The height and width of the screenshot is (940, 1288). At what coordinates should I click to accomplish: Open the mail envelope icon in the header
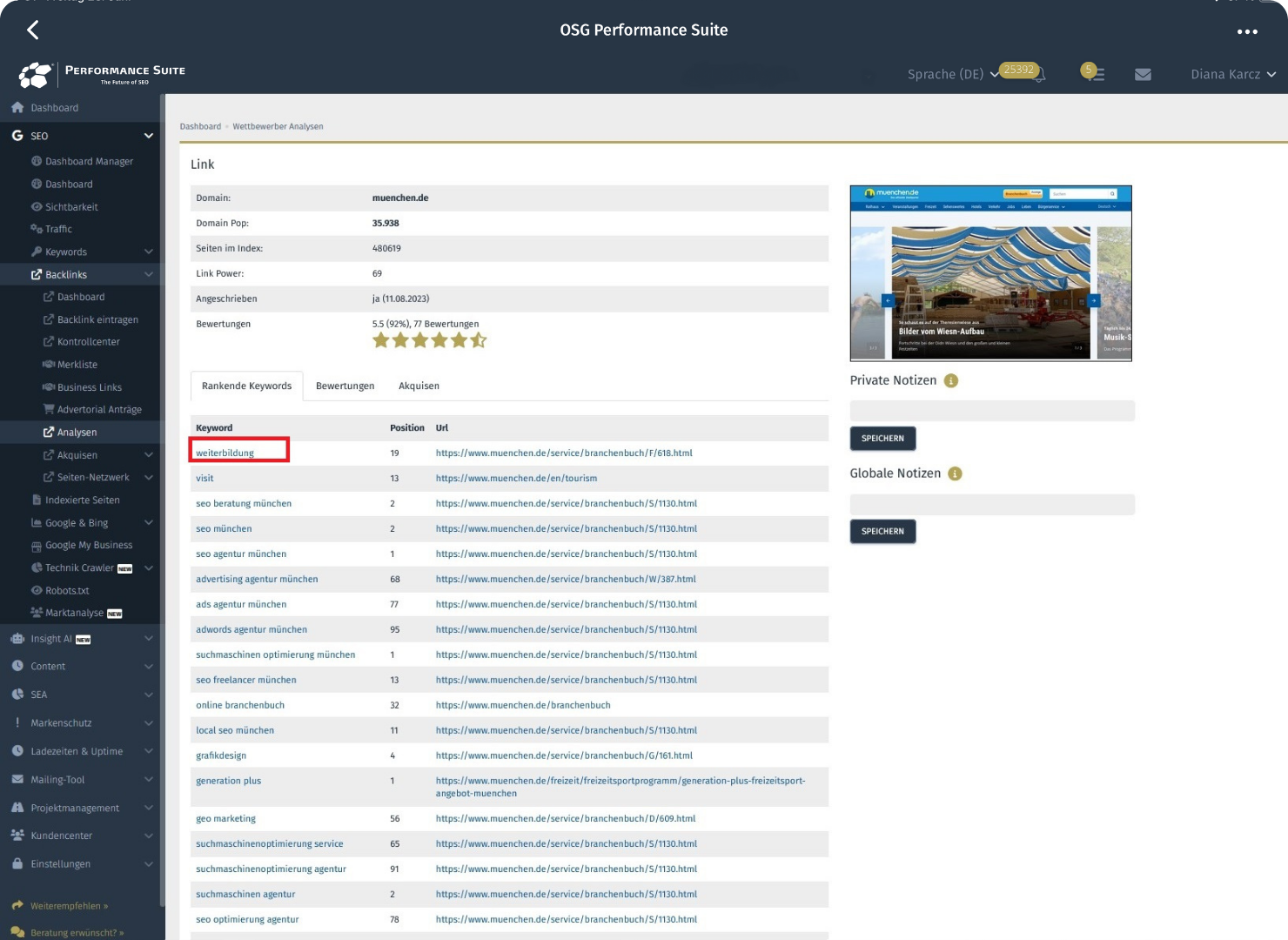point(1143,74)
